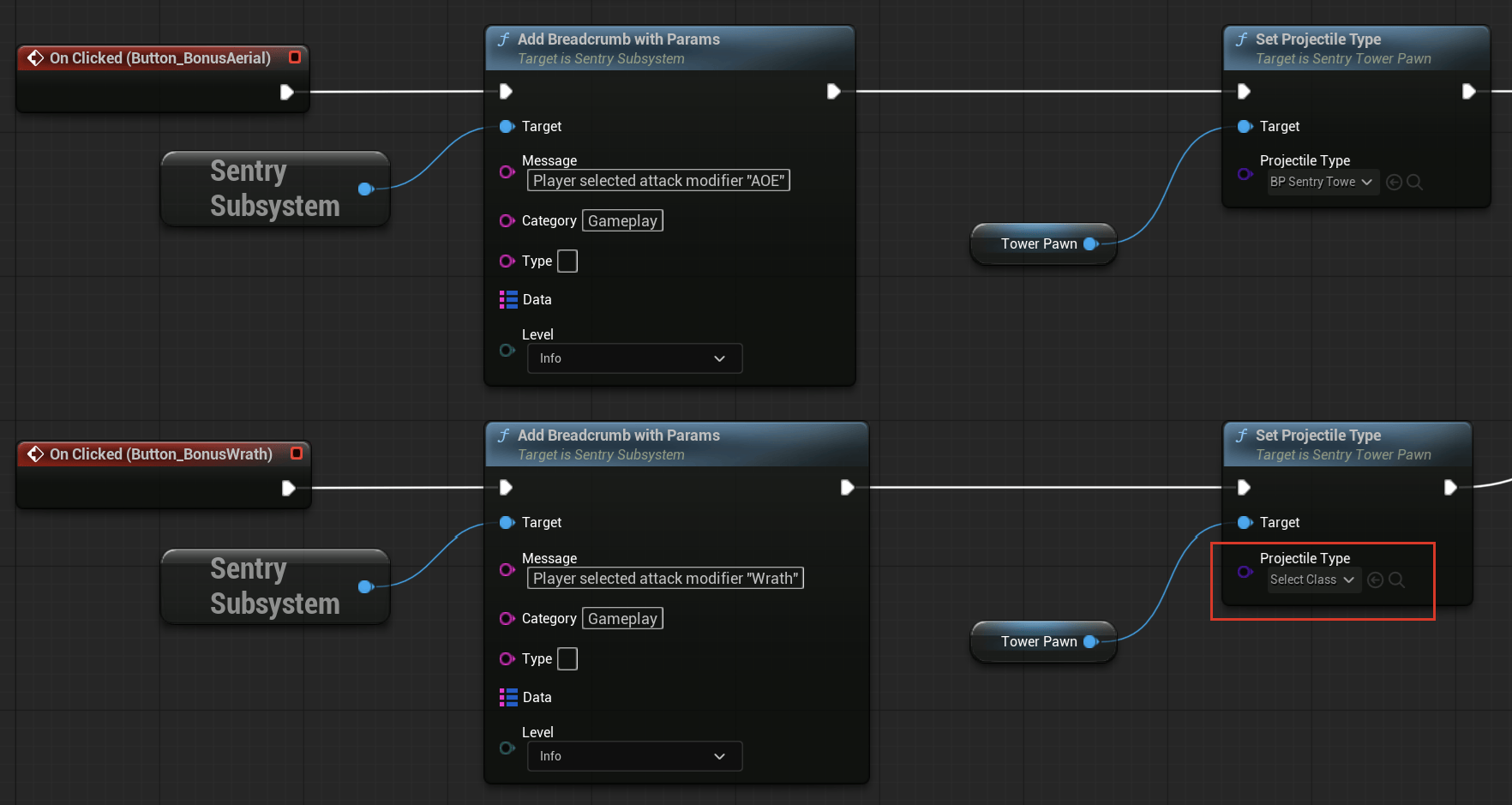Click exec output pin of Button_BonusWrath event

[289, 488]
